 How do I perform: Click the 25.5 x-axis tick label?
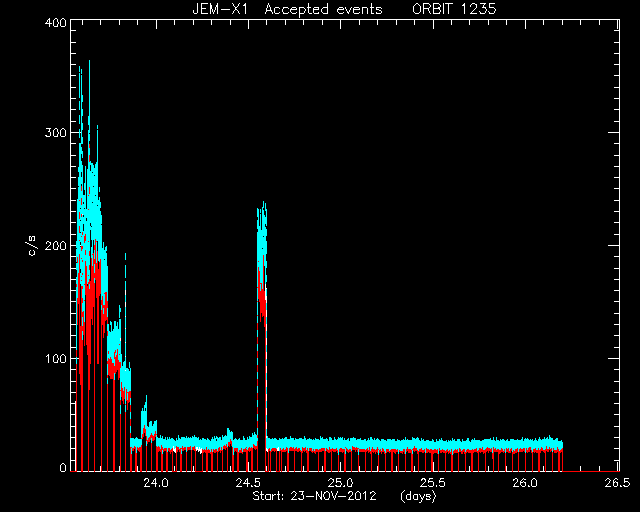(433, 483)
